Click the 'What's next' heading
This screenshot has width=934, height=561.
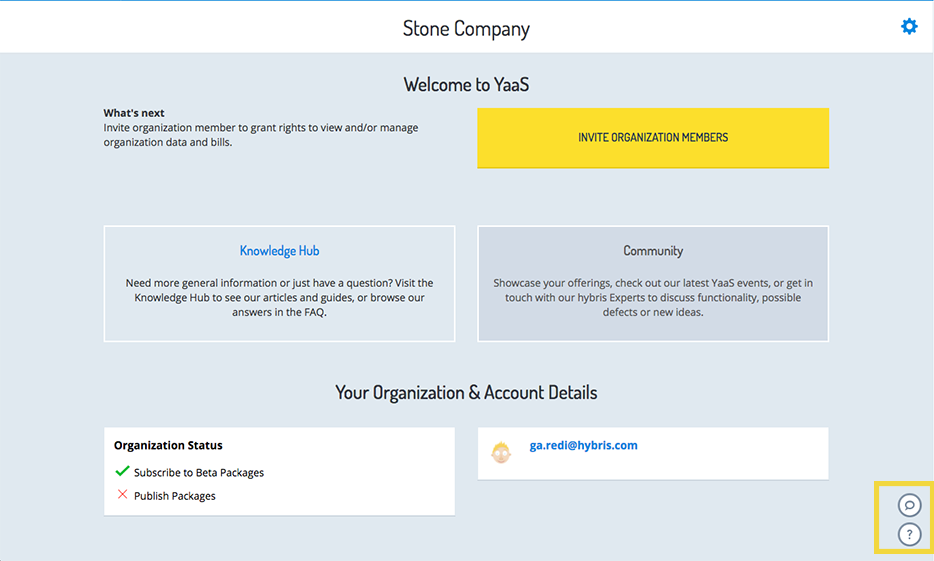pyautogui.click(x=134, y=113)
